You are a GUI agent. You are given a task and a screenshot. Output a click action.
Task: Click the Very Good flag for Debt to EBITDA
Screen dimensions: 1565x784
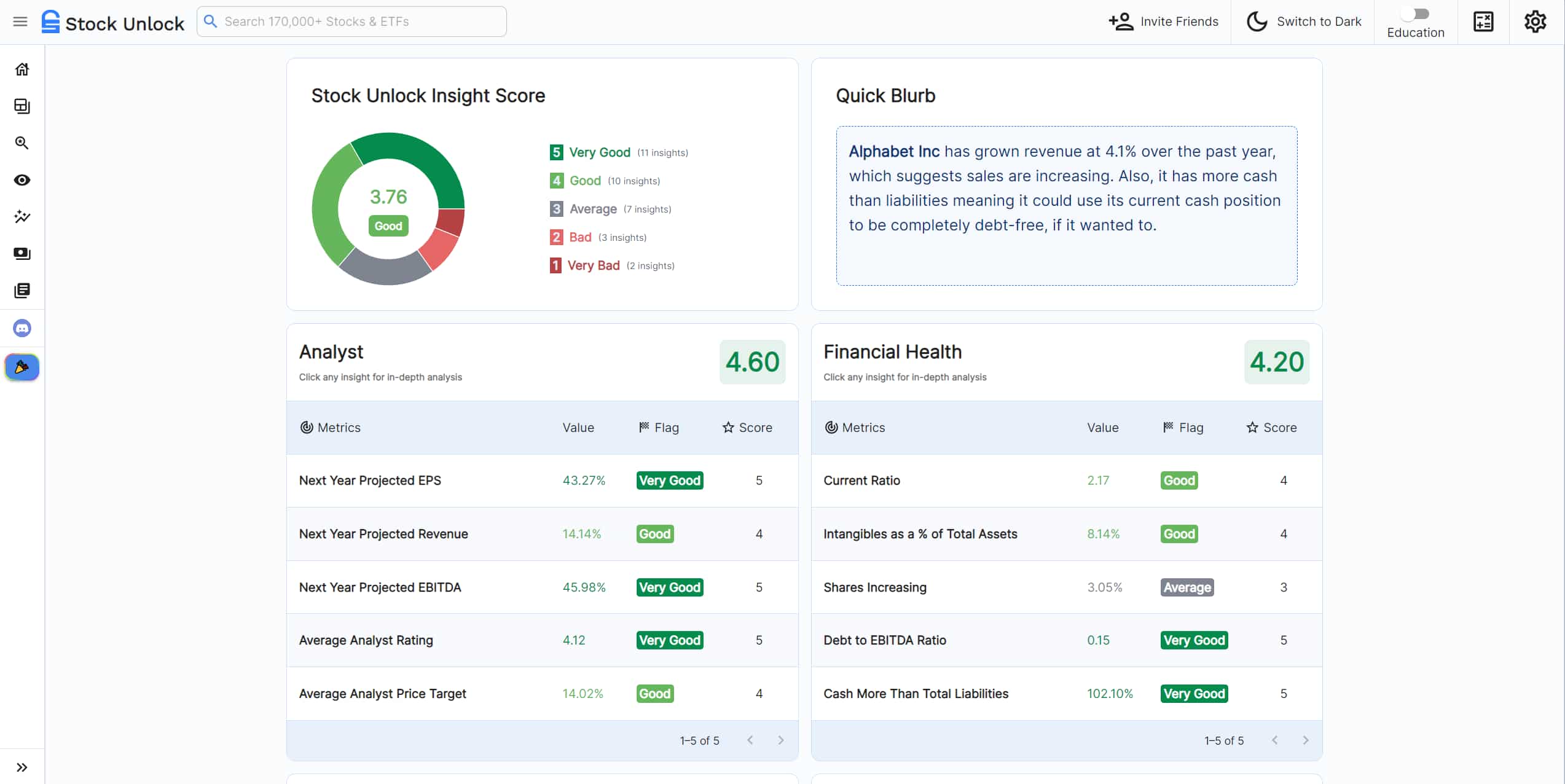[1194, 641]
